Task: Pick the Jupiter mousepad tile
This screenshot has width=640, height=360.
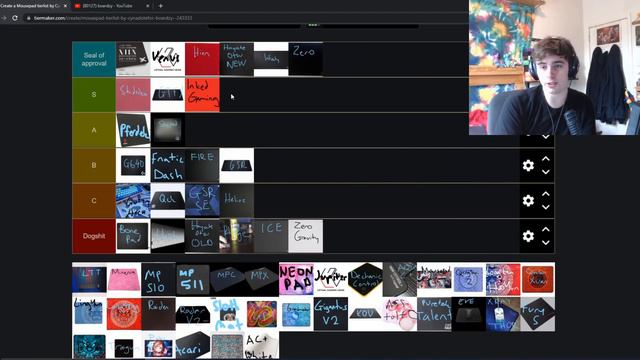Action: 331,280
